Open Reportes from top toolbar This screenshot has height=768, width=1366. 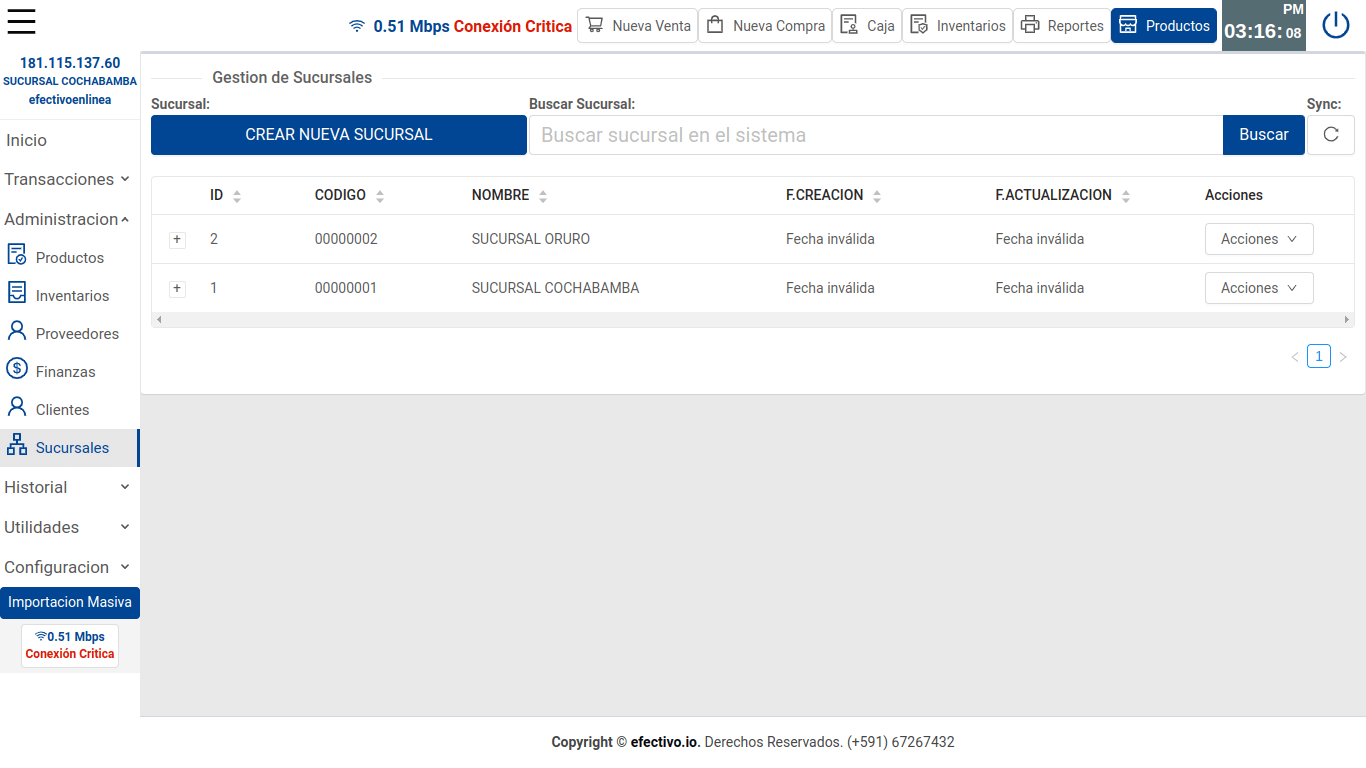tap(1062, 25)
